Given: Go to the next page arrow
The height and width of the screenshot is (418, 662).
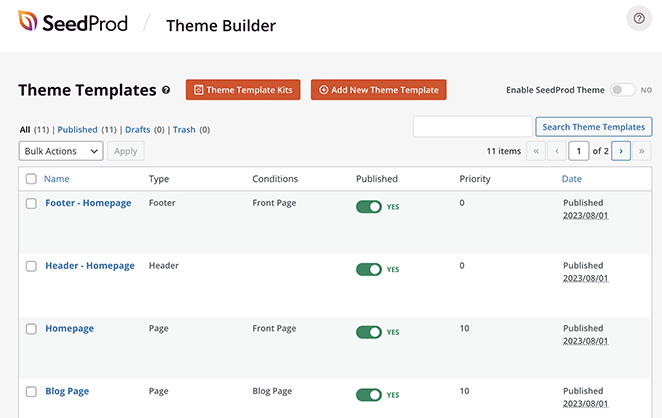Looking at the screenshot, I should [x=621, y=151].
